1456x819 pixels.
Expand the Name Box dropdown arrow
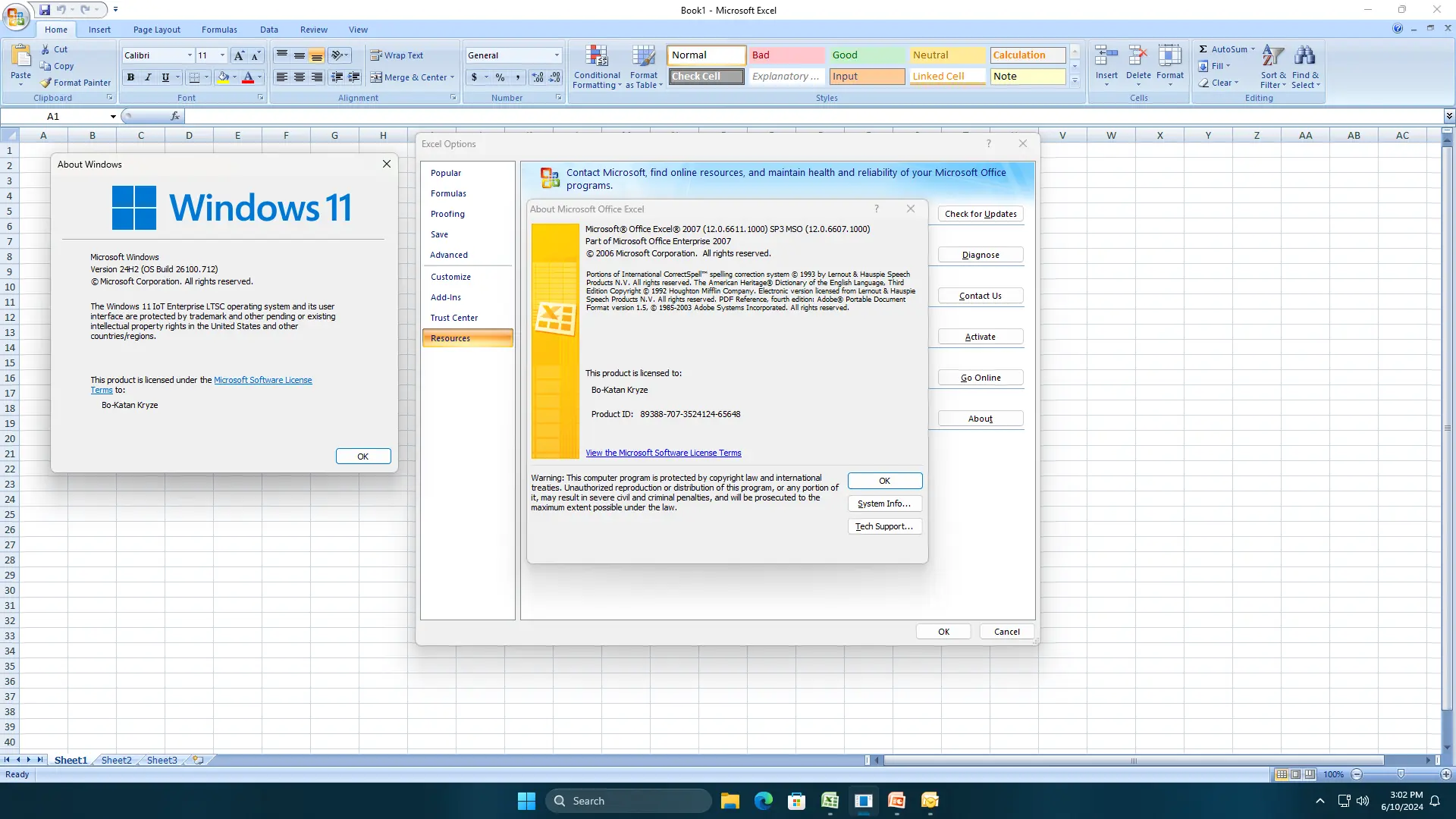[113, 117]
